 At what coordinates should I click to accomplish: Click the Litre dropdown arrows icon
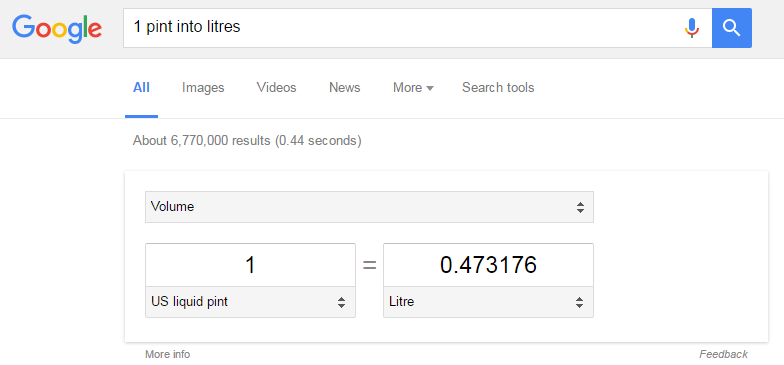point(579,302)
